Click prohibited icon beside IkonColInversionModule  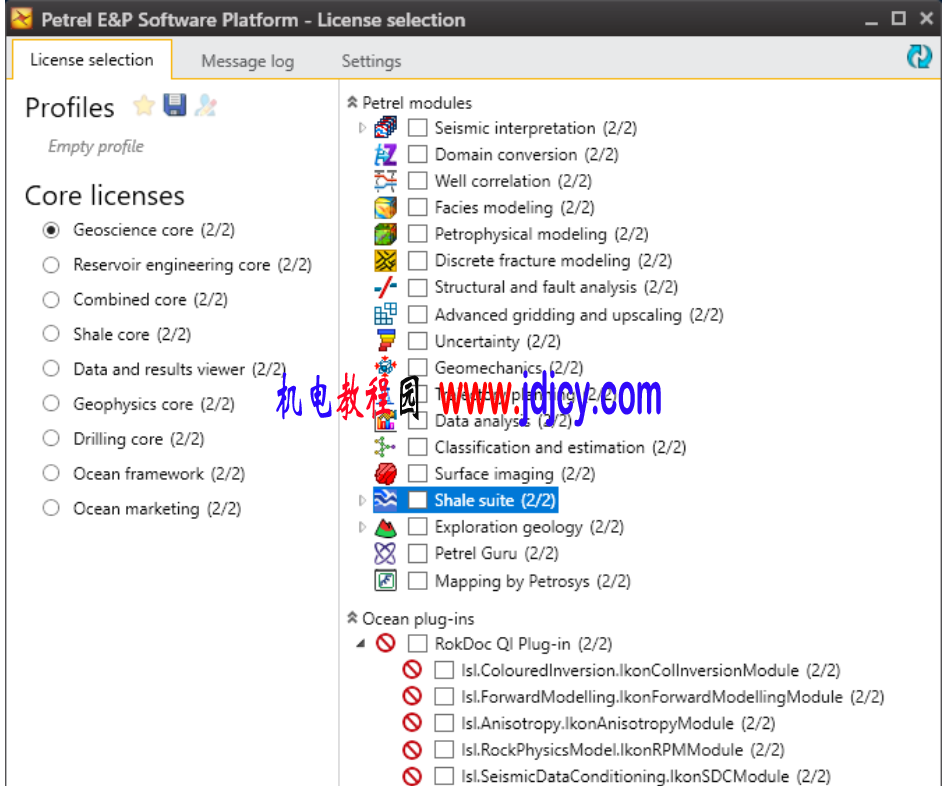click(412, 670)
